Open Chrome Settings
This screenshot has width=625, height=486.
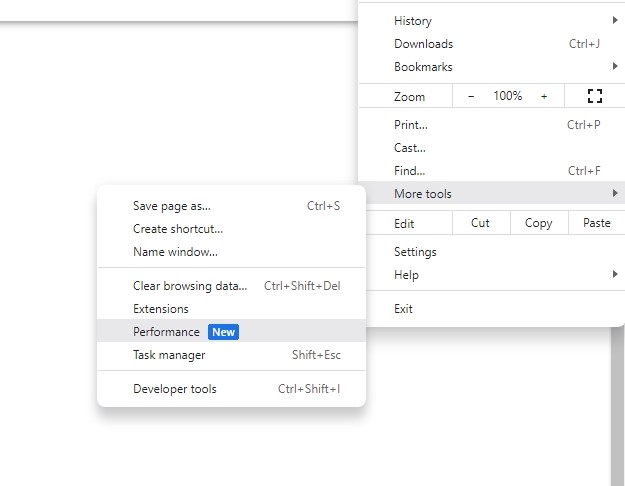click(415, 252)
